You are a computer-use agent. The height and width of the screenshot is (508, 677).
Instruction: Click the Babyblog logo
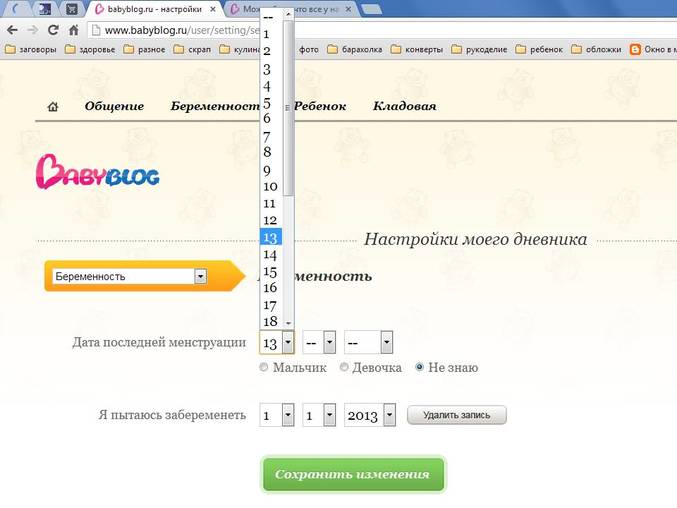[97, 171]
